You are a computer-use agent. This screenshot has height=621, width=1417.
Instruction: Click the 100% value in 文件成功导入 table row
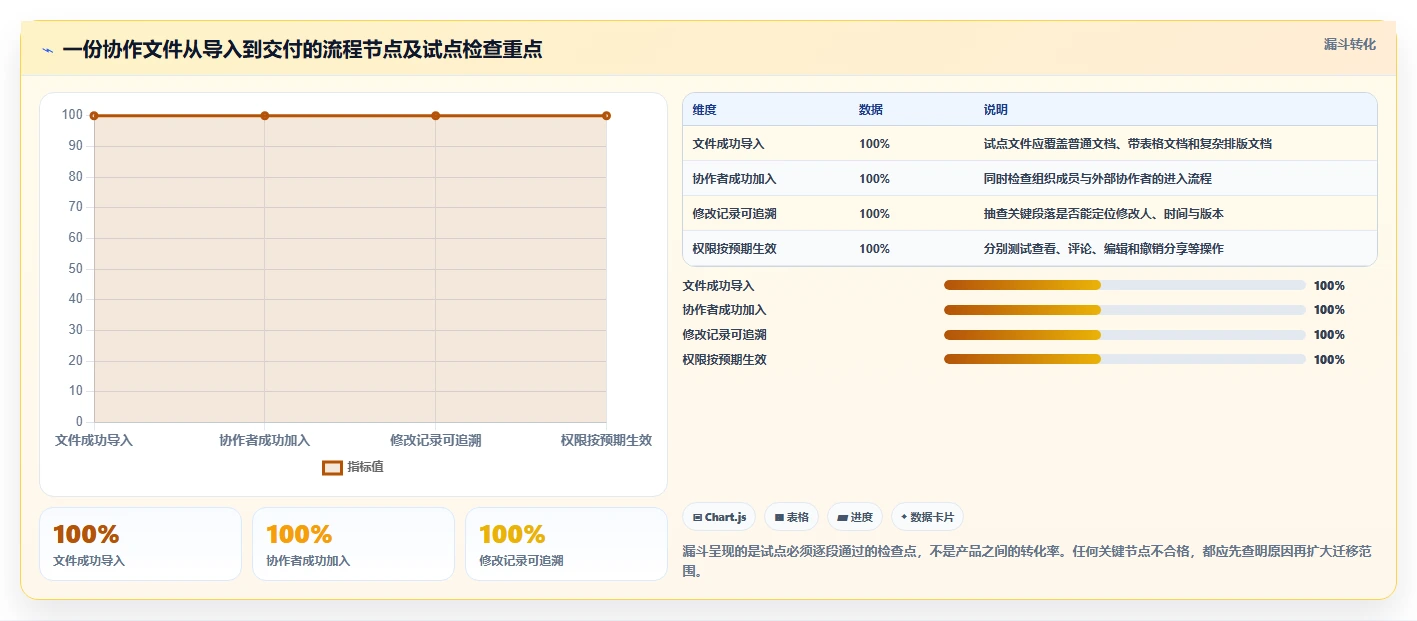(874, 144)
